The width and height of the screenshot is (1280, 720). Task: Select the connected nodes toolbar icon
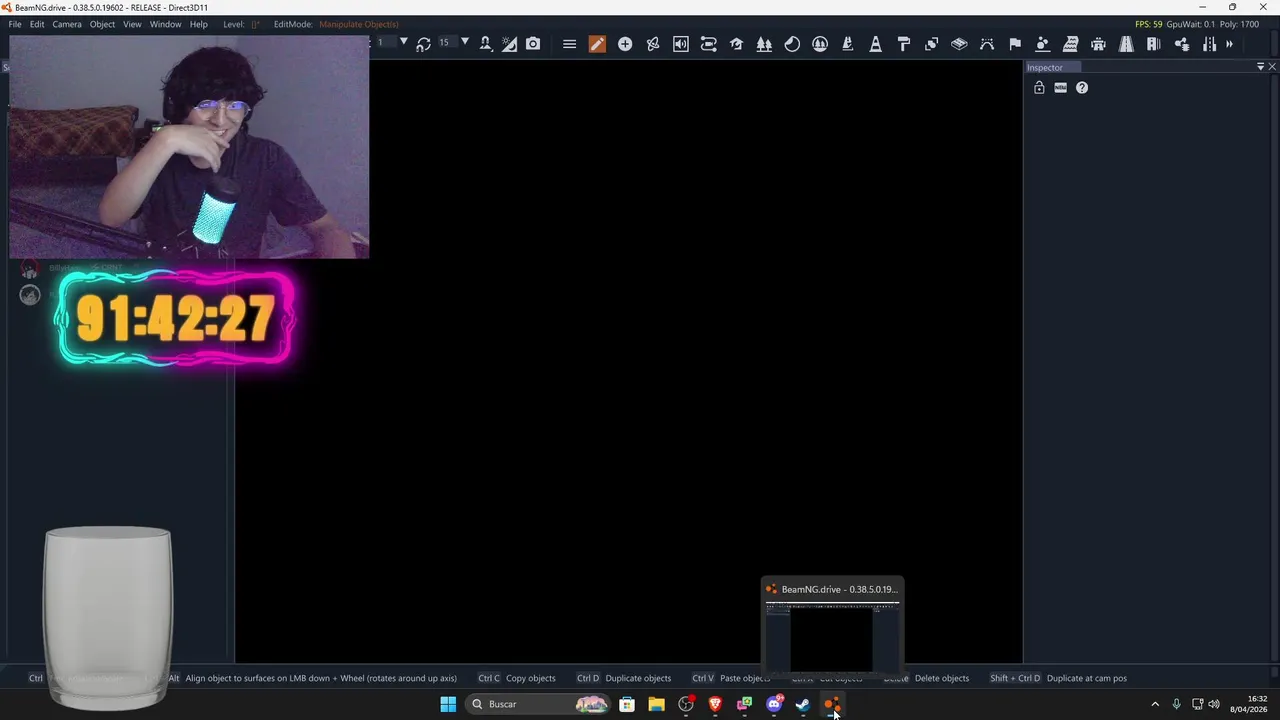(x=1181, y=44)
